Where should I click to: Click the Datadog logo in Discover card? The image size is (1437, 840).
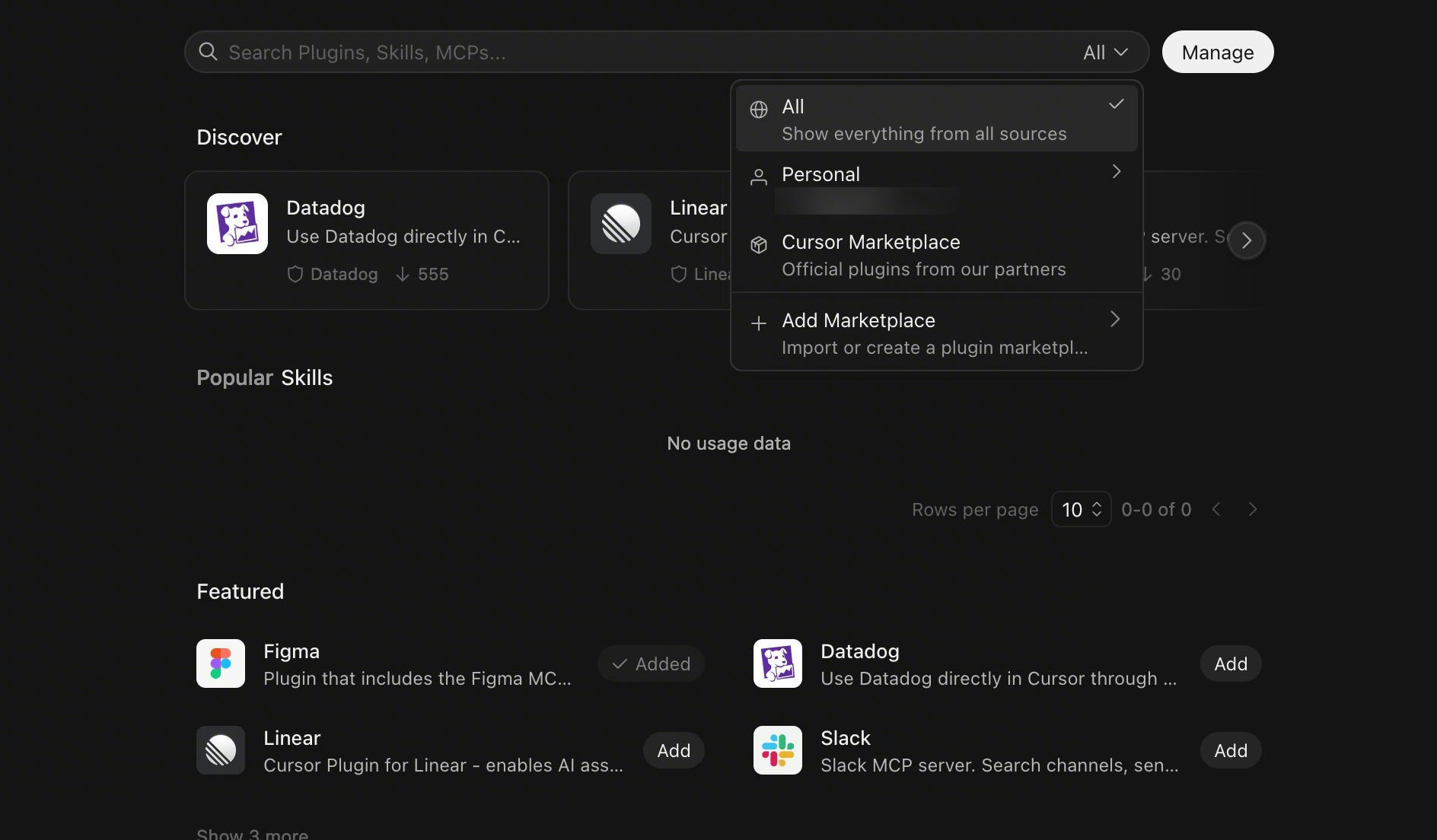pyautogui.click(x=237, y=224)
